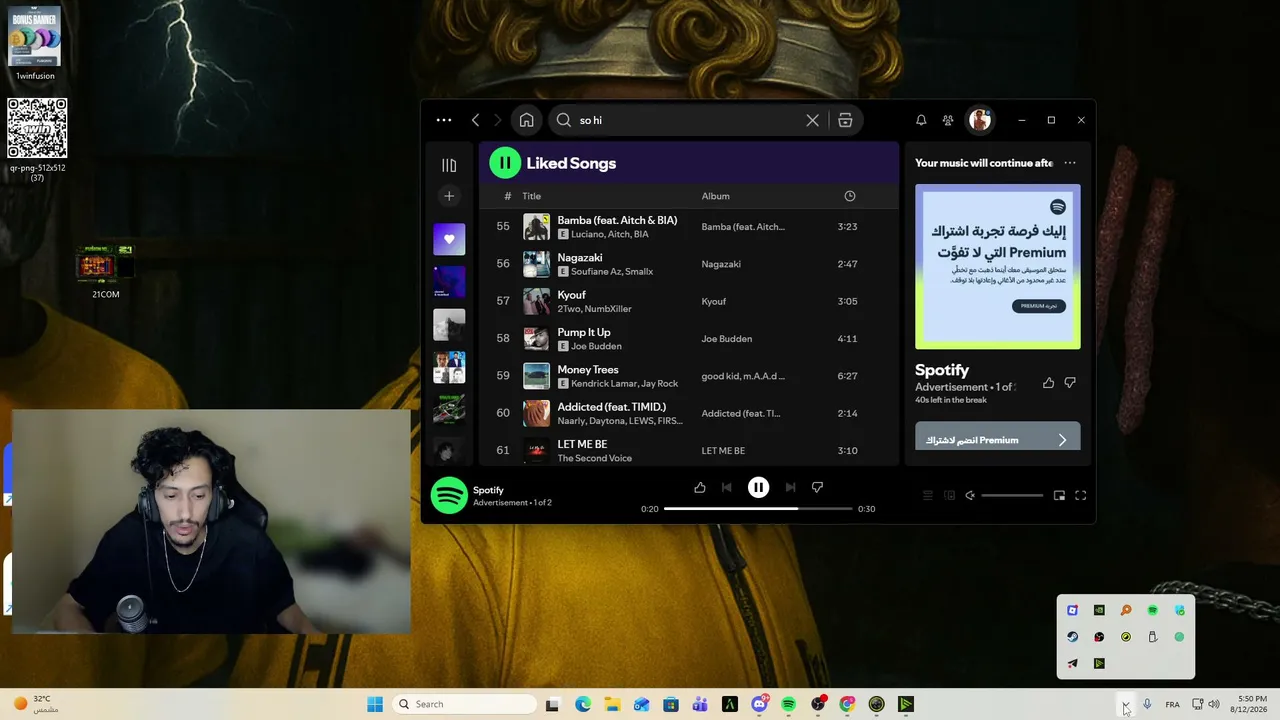1280x720 pixels.
Task: Skip to next track
Action: click(790, 487)
